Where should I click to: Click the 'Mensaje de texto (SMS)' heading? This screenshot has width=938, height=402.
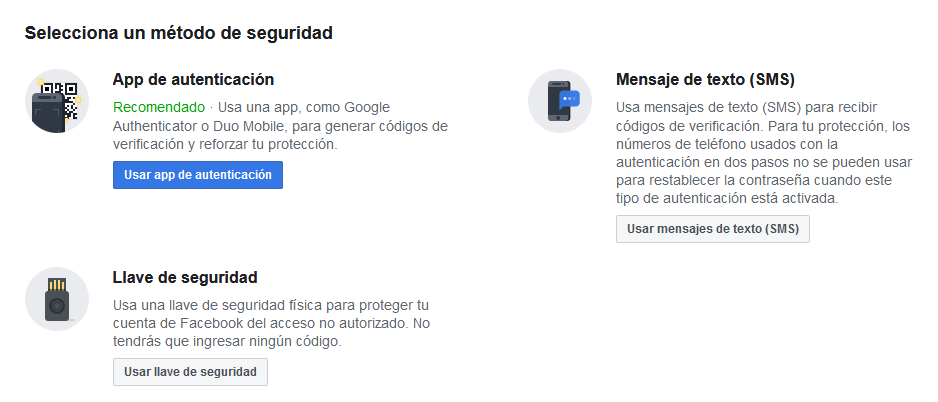tap(712, 79)
